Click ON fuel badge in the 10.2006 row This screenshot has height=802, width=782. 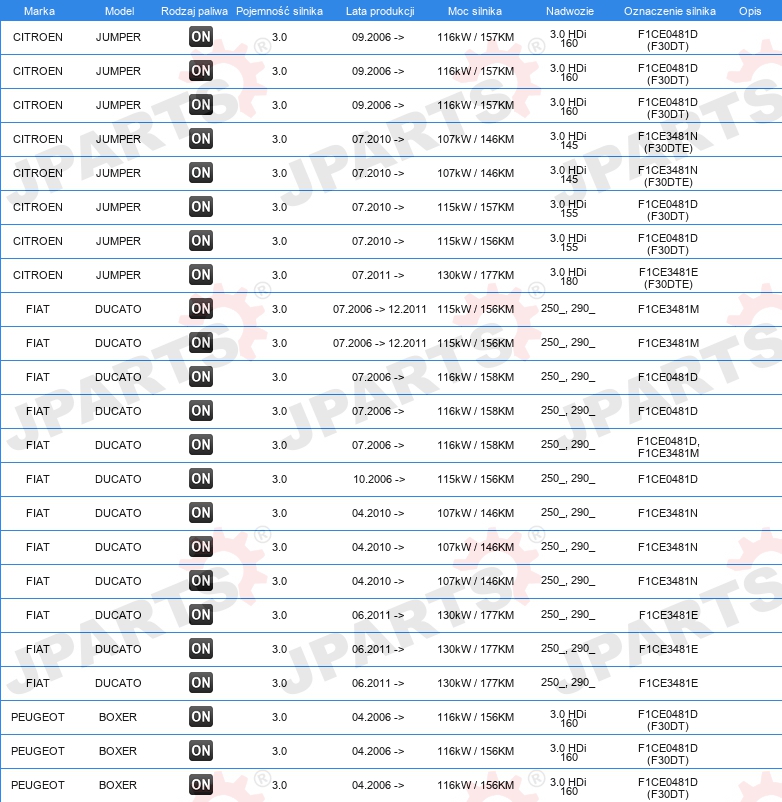point(200,479)
